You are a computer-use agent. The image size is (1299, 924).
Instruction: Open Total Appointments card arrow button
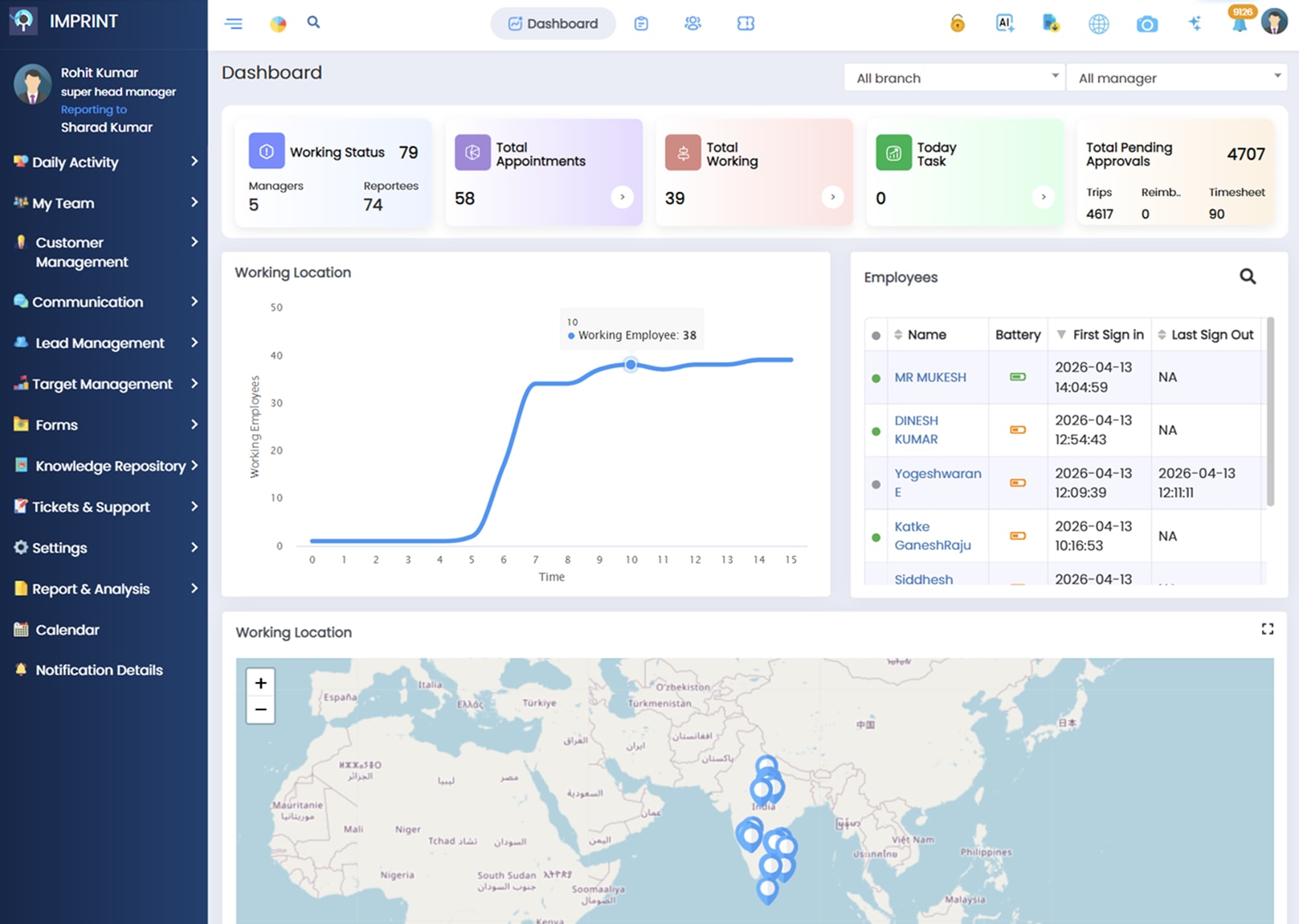pos(622,197)
